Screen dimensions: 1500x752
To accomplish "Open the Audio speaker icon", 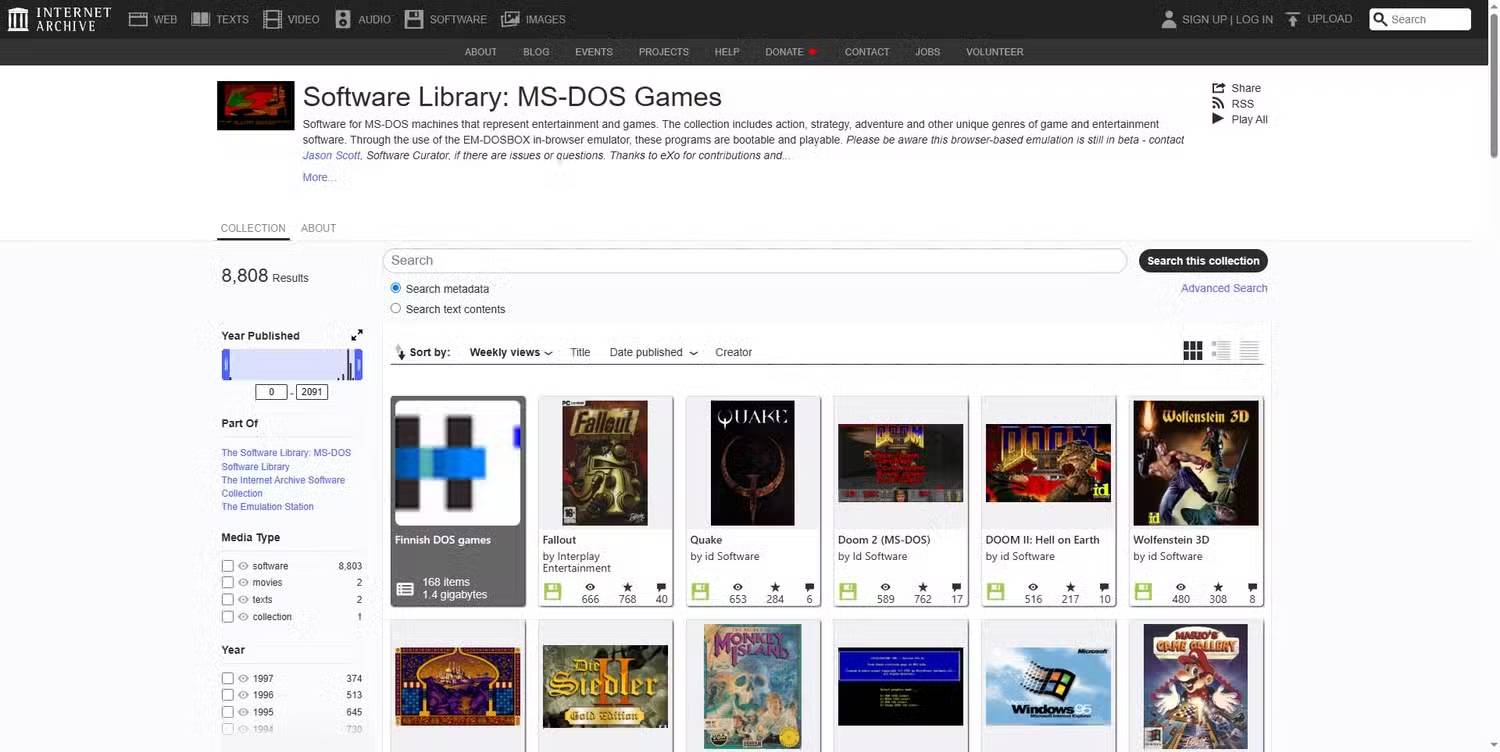I will tap(343, 19).
